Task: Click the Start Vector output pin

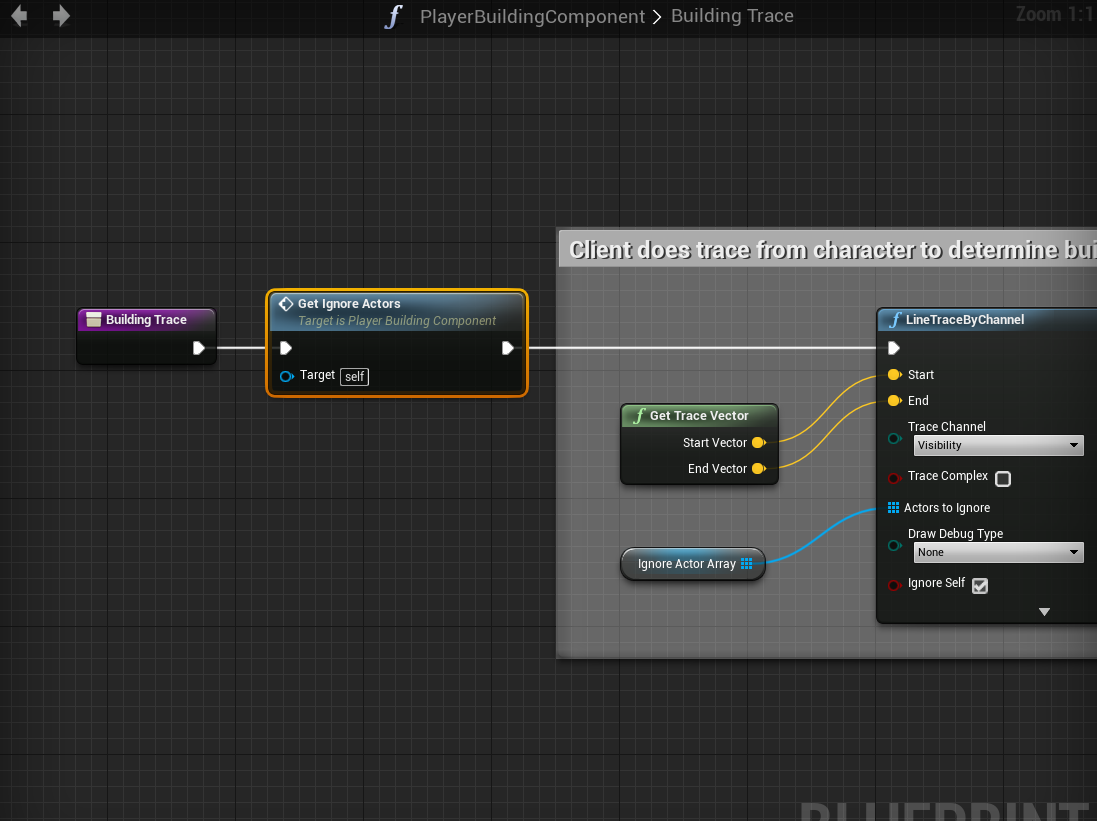Action: pos(758,443)
